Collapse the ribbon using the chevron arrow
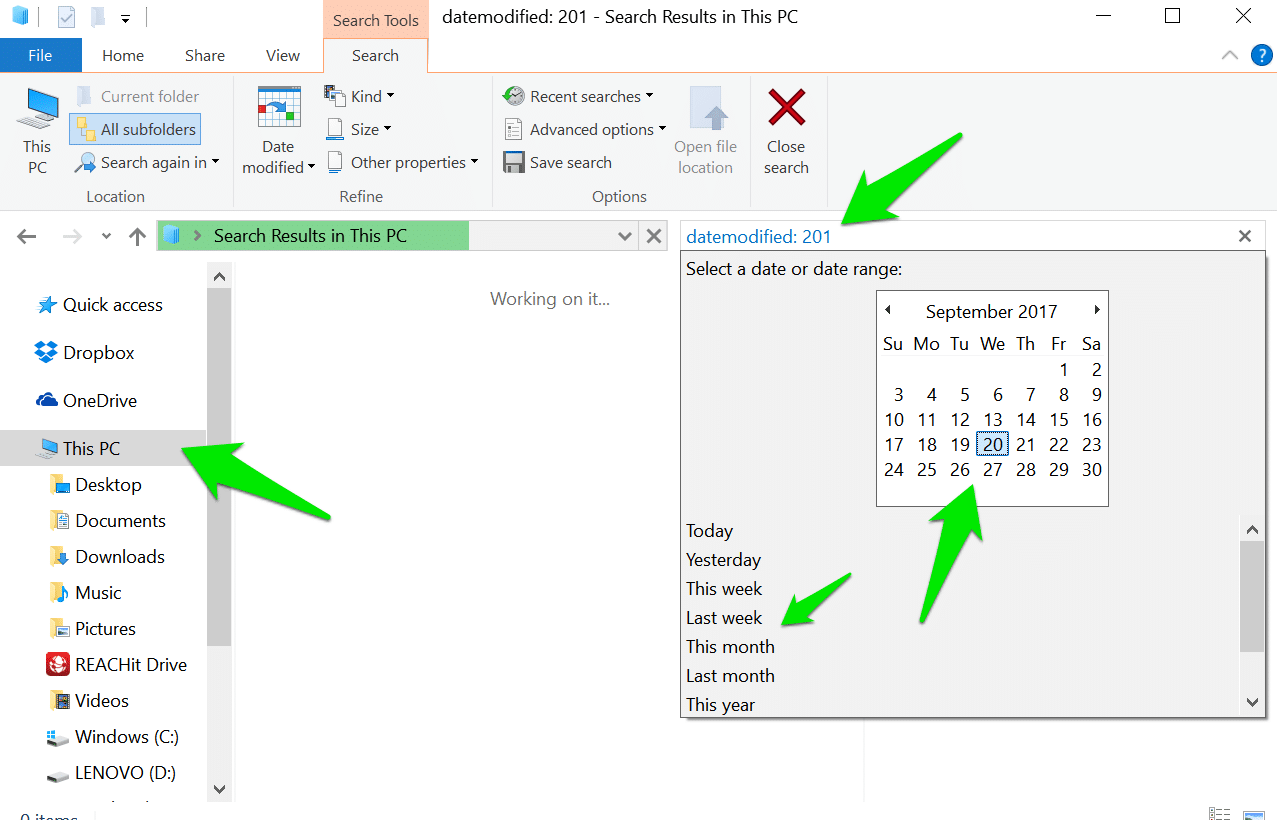1277x820 pixels. 1230,55
